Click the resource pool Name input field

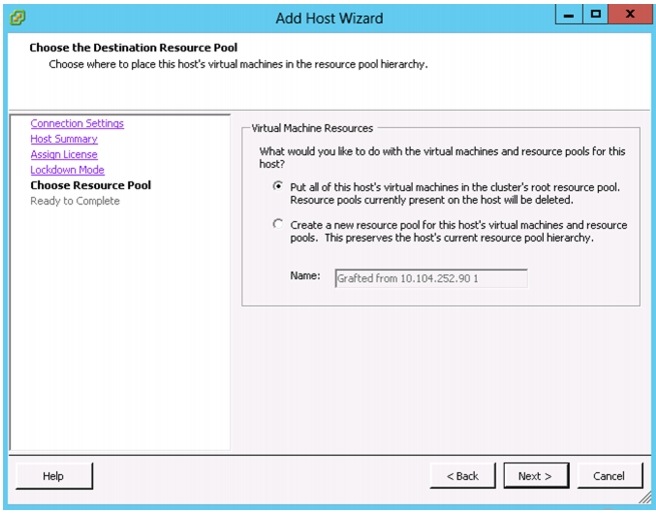coord(431,278)
